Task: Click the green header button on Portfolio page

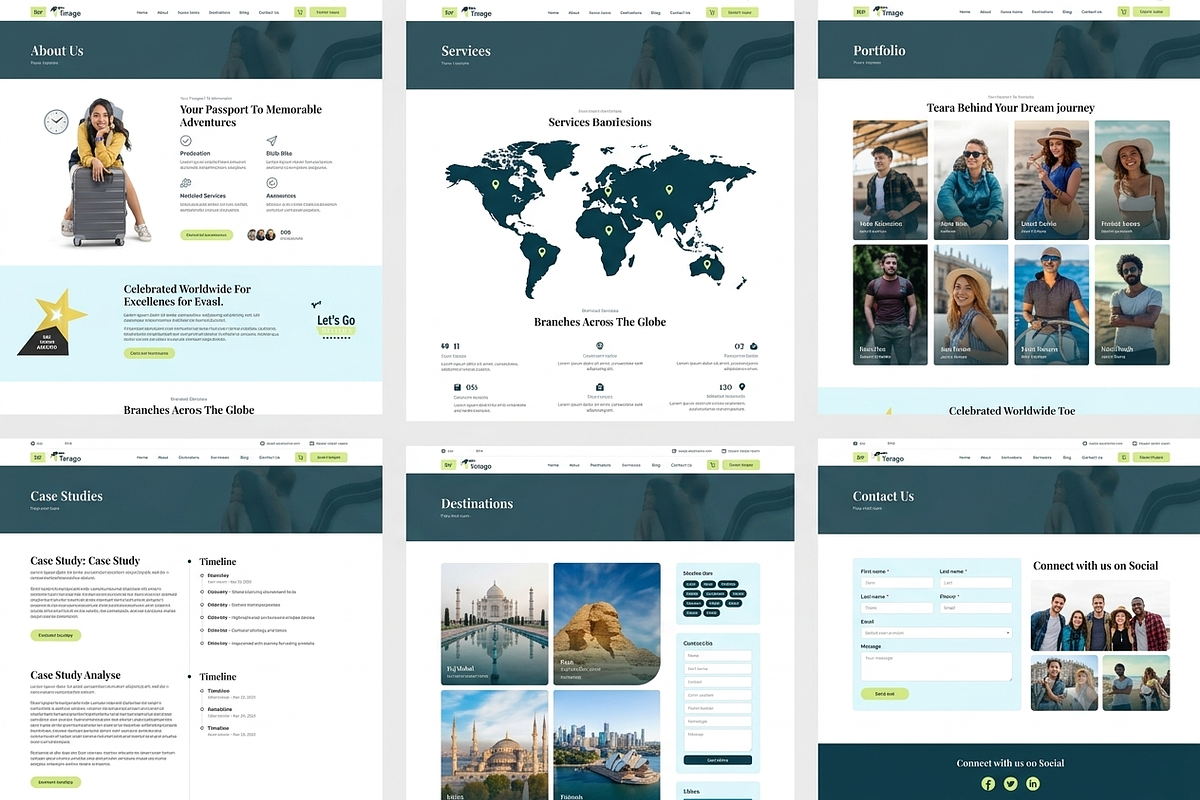Action: point(1151,12)
